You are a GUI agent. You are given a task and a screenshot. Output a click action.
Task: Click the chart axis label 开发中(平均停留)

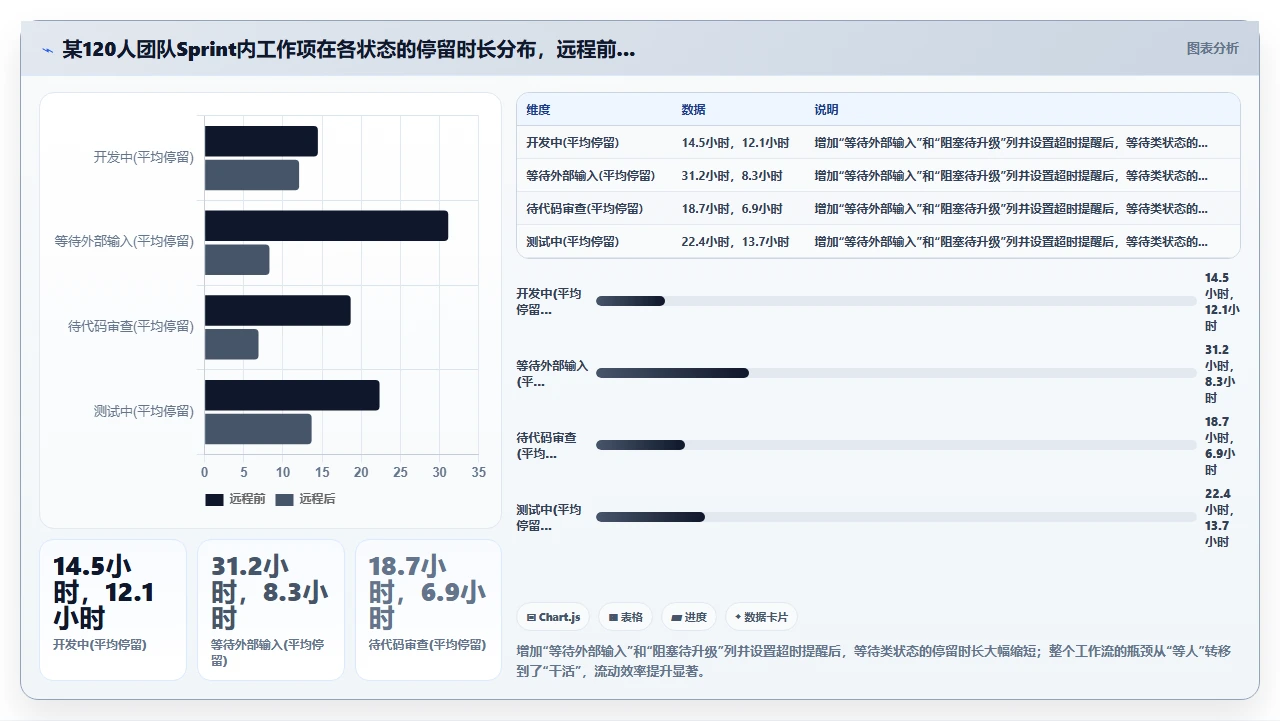click(143, 158)
